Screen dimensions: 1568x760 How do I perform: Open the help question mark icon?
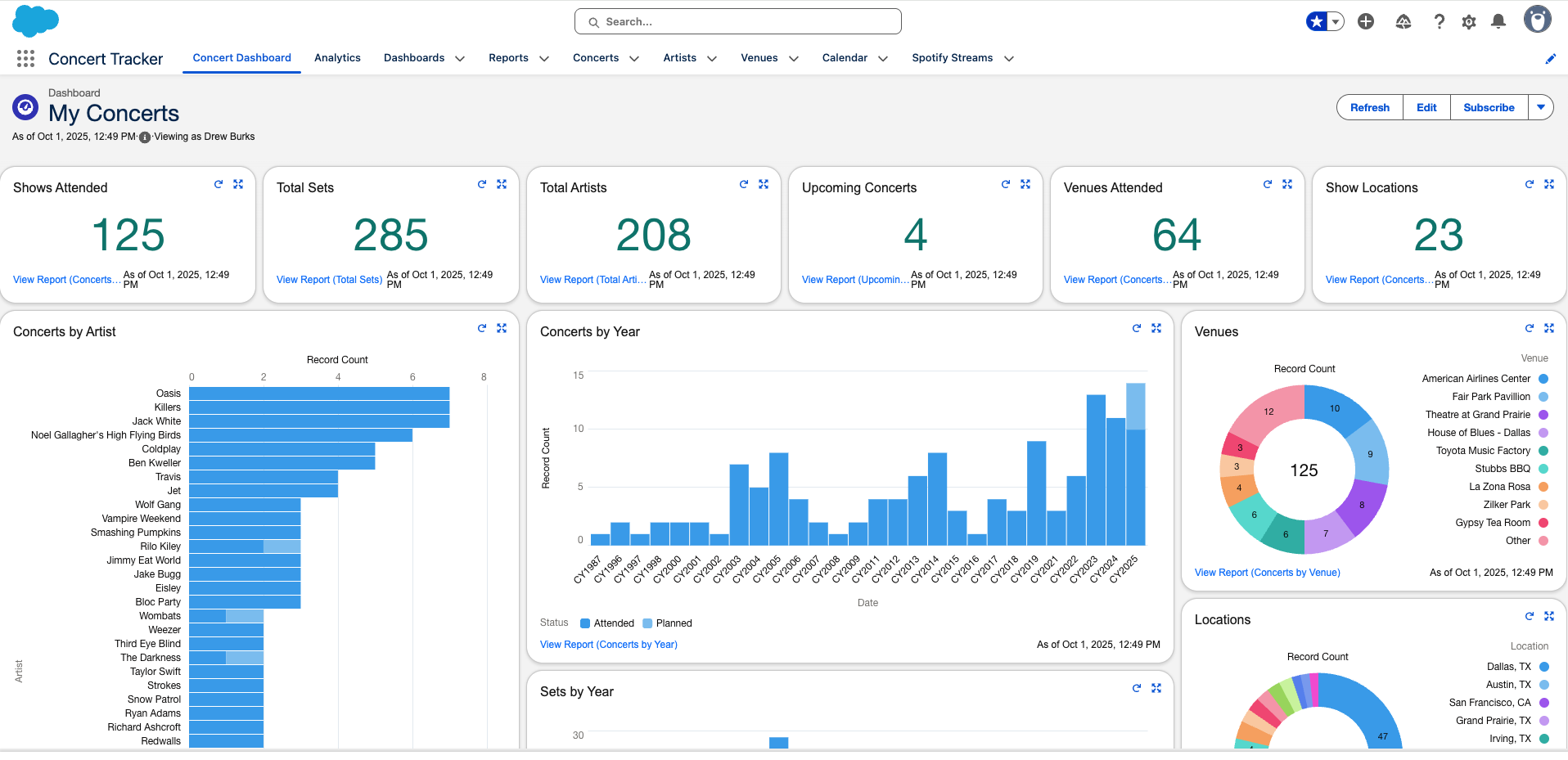1440,22
